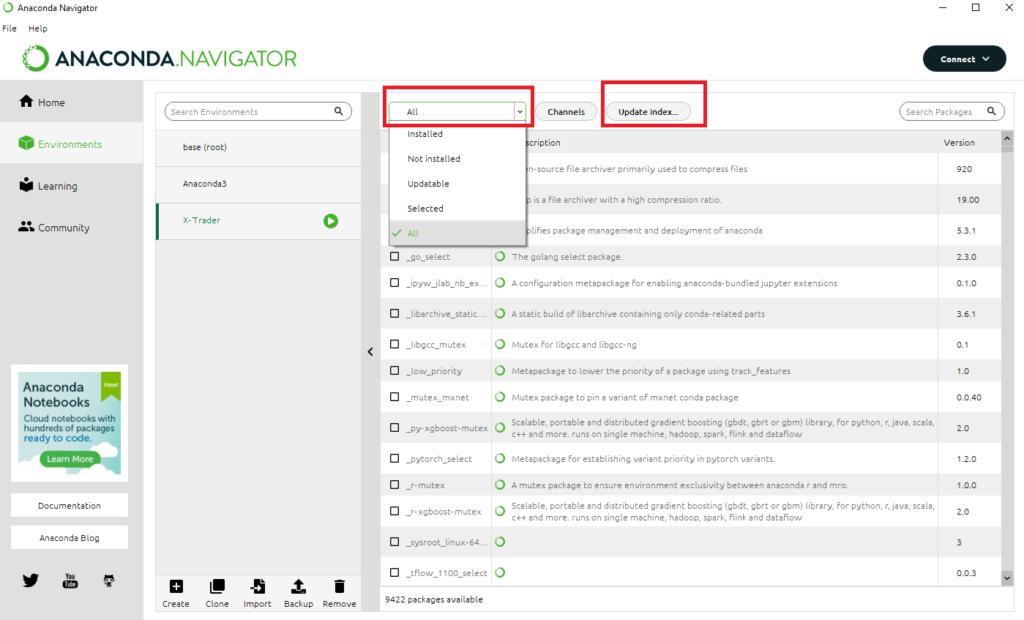Check the _libgcc_mutex package checkbox
Screen dimensions: 1024x620
pos(394,344)
